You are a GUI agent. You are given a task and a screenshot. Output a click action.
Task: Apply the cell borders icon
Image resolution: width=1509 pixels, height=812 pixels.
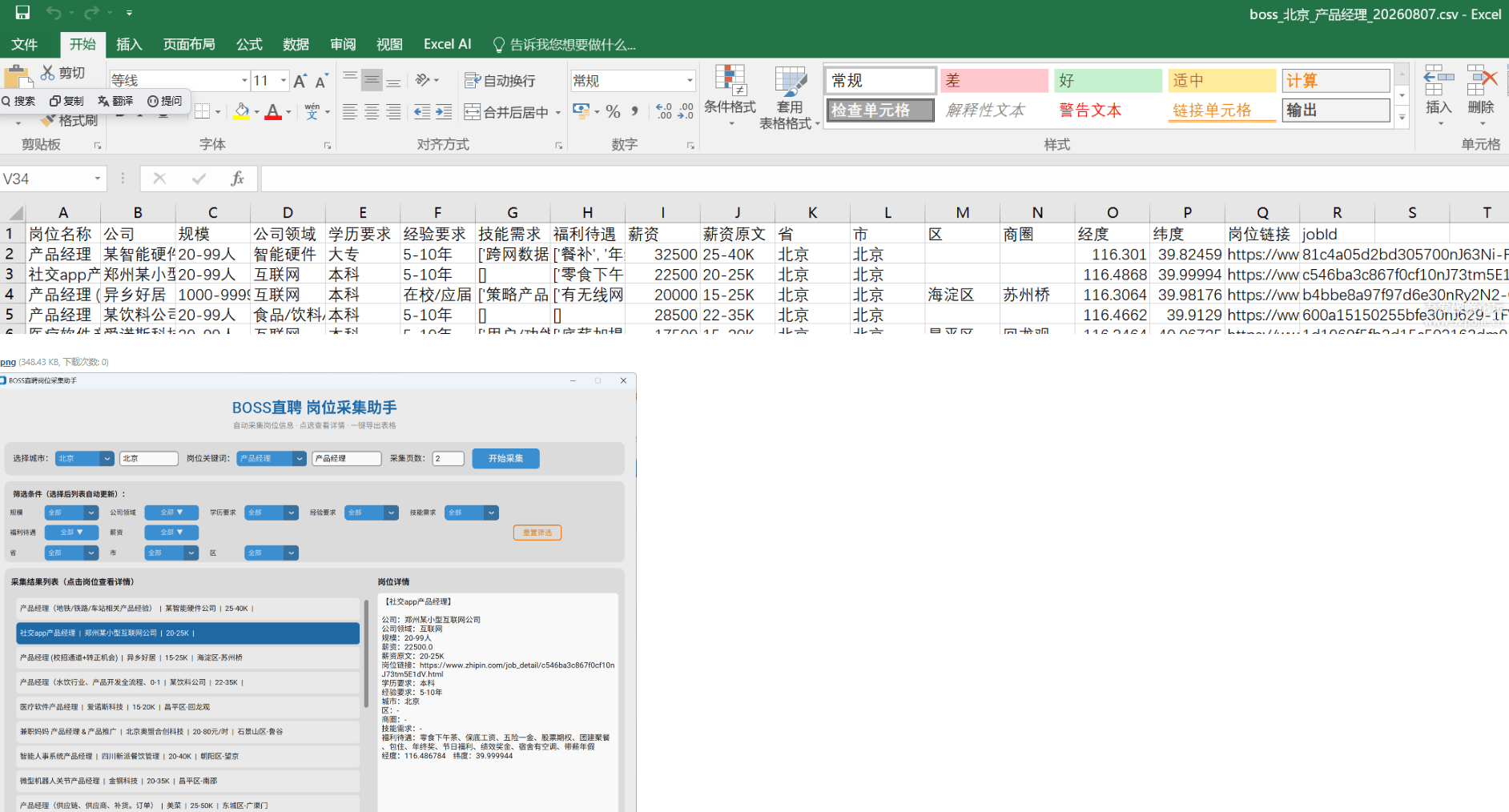202,111
